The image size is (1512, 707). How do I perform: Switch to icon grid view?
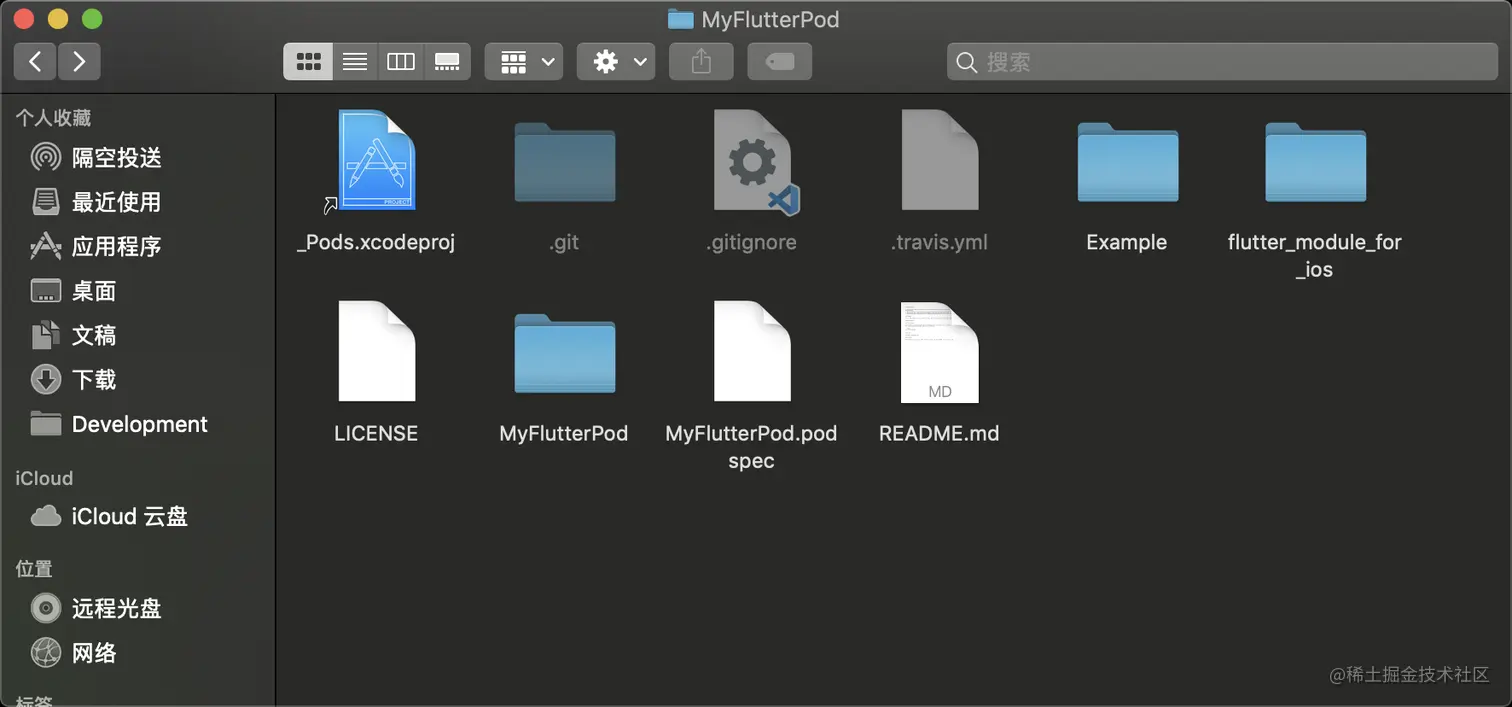(308, 62)
